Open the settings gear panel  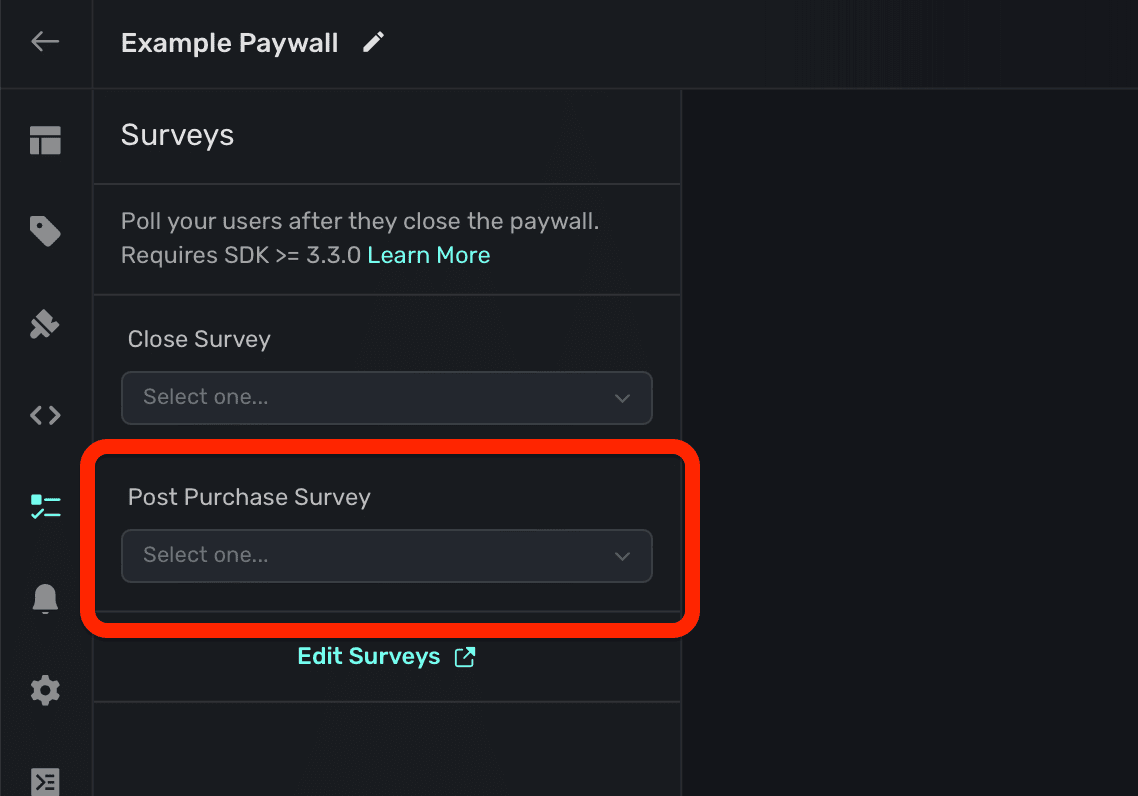click(x=45, y=690)
